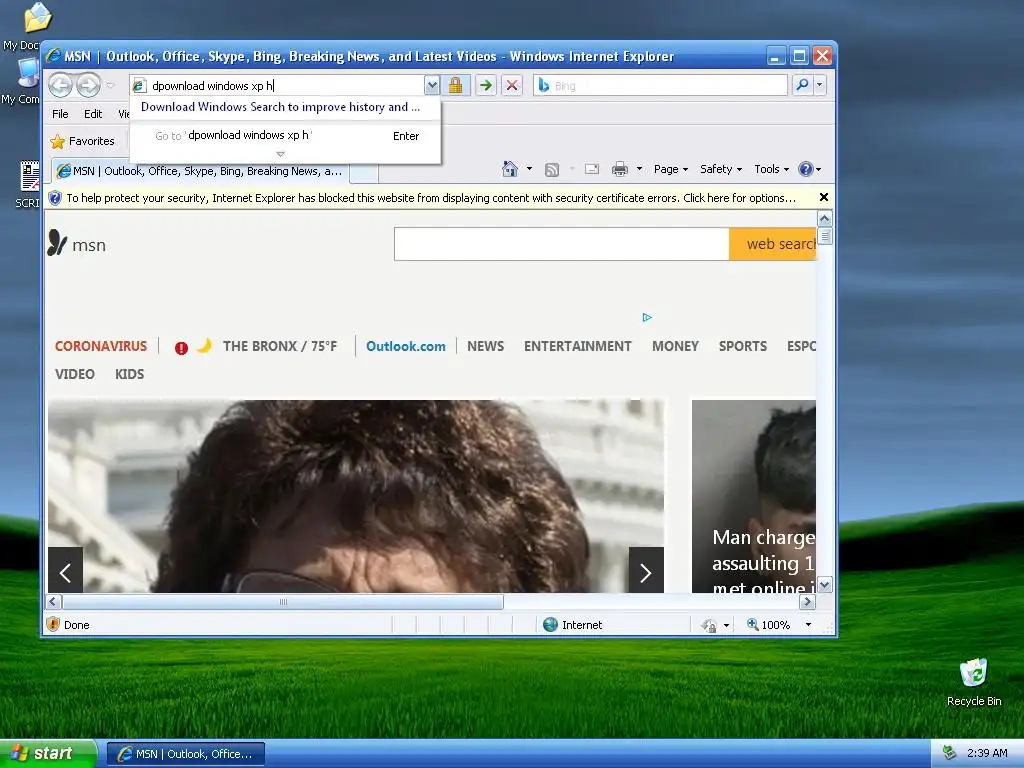Open a new blank tab

click(x=364, y=172)
